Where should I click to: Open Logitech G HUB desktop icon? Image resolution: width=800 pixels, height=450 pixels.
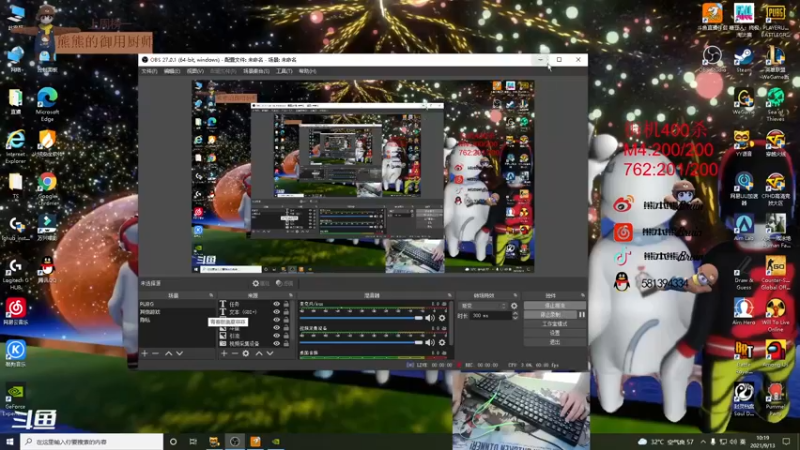15,274
